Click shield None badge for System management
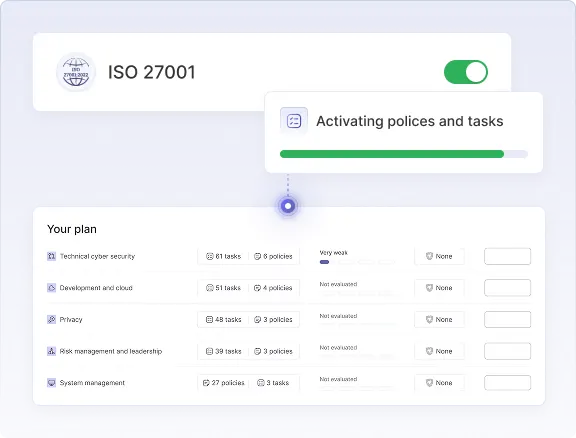The height and width of the screenshot is (438, 576). point(439,383)
